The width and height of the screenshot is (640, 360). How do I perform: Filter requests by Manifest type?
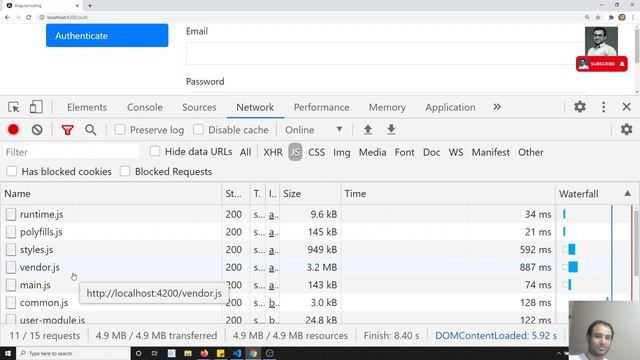491,152
